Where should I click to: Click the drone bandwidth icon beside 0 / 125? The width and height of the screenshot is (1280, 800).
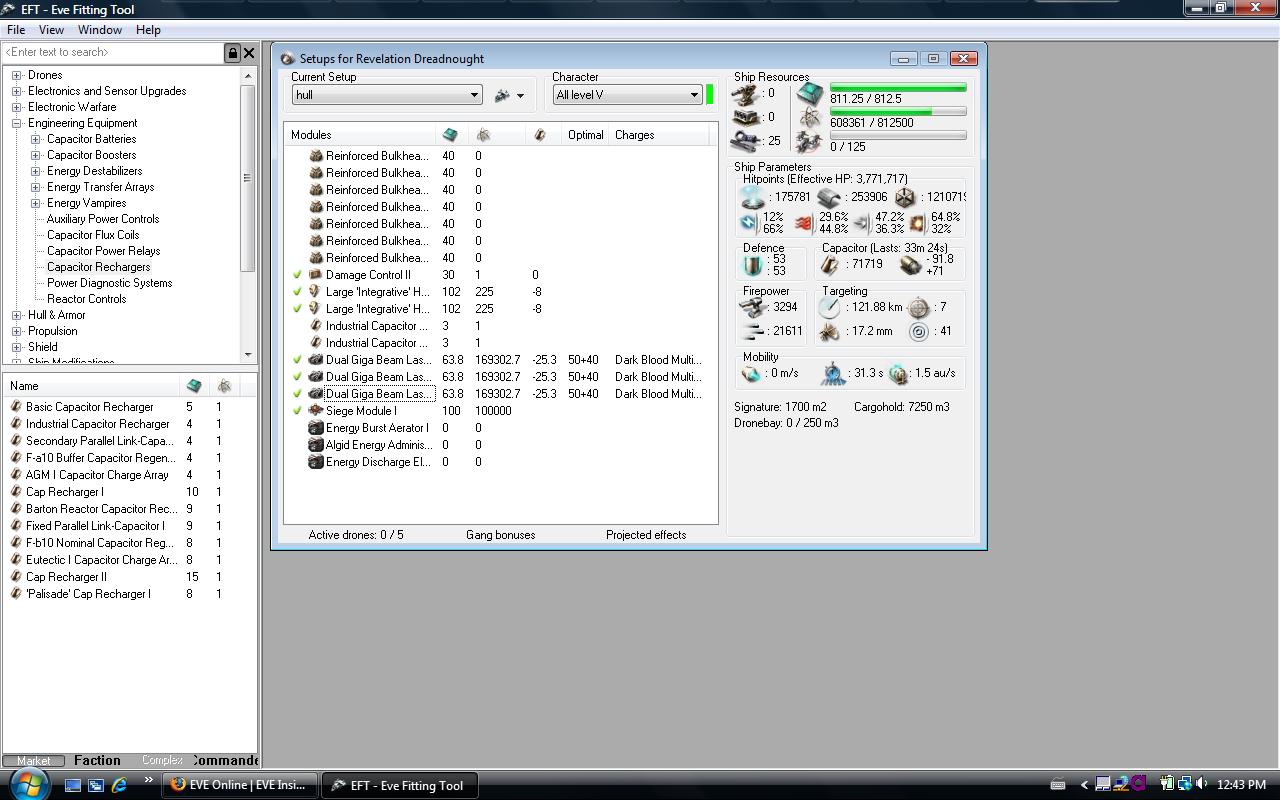tap(810, 142)
